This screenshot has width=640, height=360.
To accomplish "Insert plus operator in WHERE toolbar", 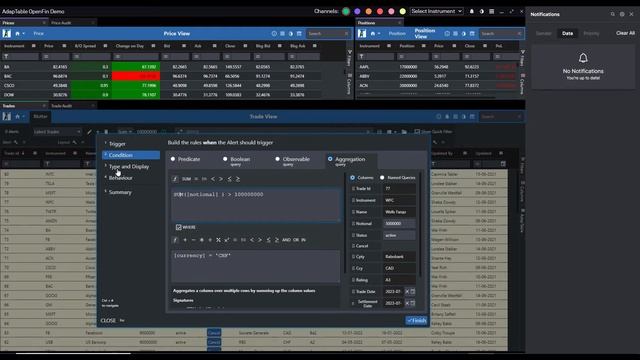I will [x=185, y=240].
